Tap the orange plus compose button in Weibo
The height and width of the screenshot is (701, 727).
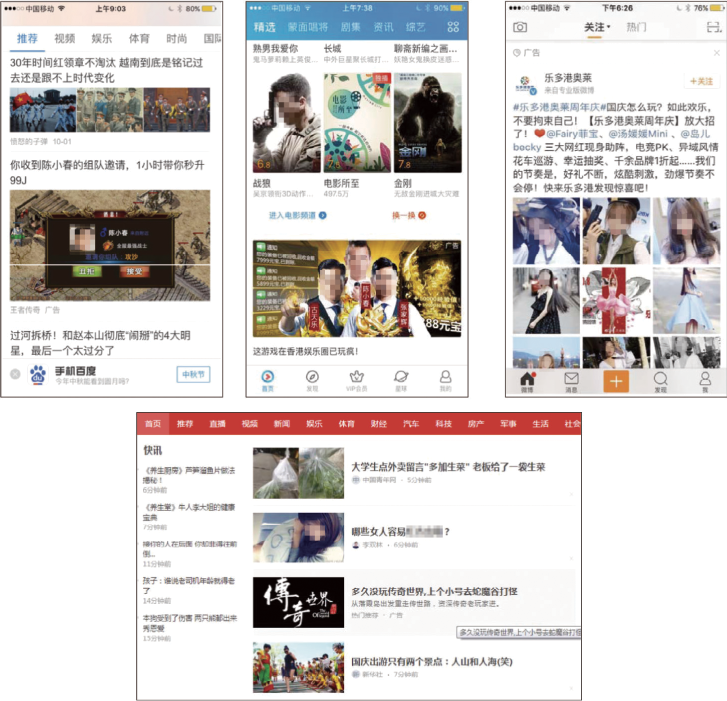pos(616,382)
